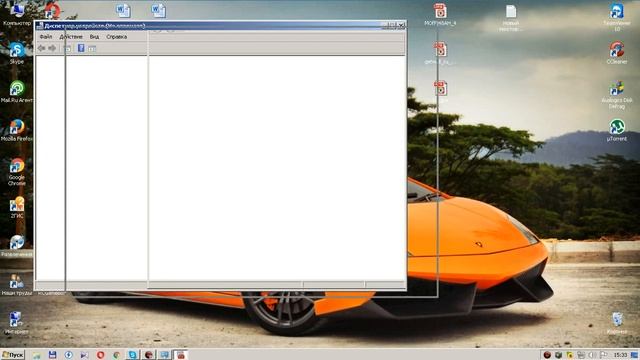Open the Новый текстовый document icon
The width and height of the screenshot is (640, 360).
[x=511, y=18]
